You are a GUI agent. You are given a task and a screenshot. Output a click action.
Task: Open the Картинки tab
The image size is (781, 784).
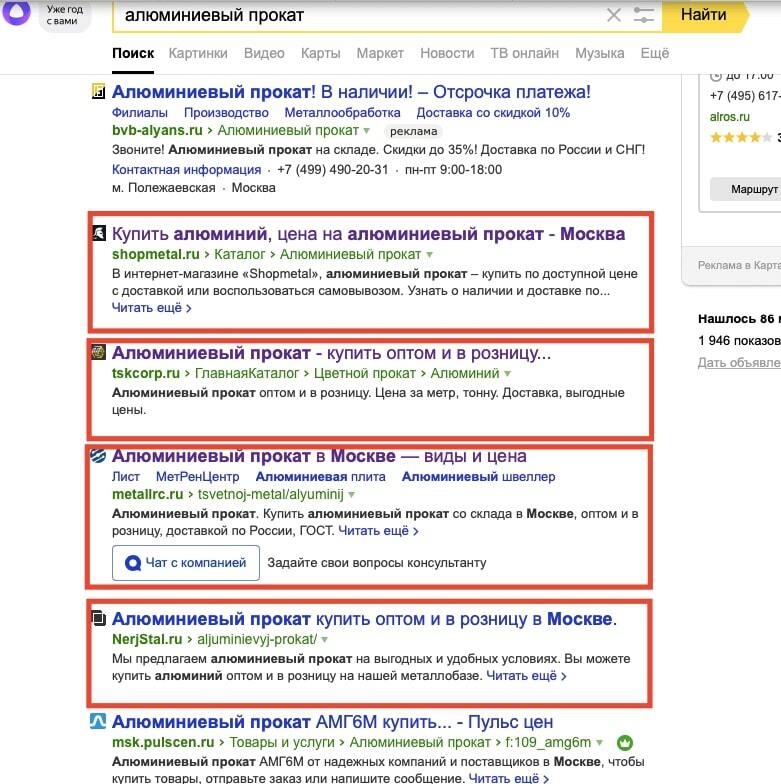point(198,53)
